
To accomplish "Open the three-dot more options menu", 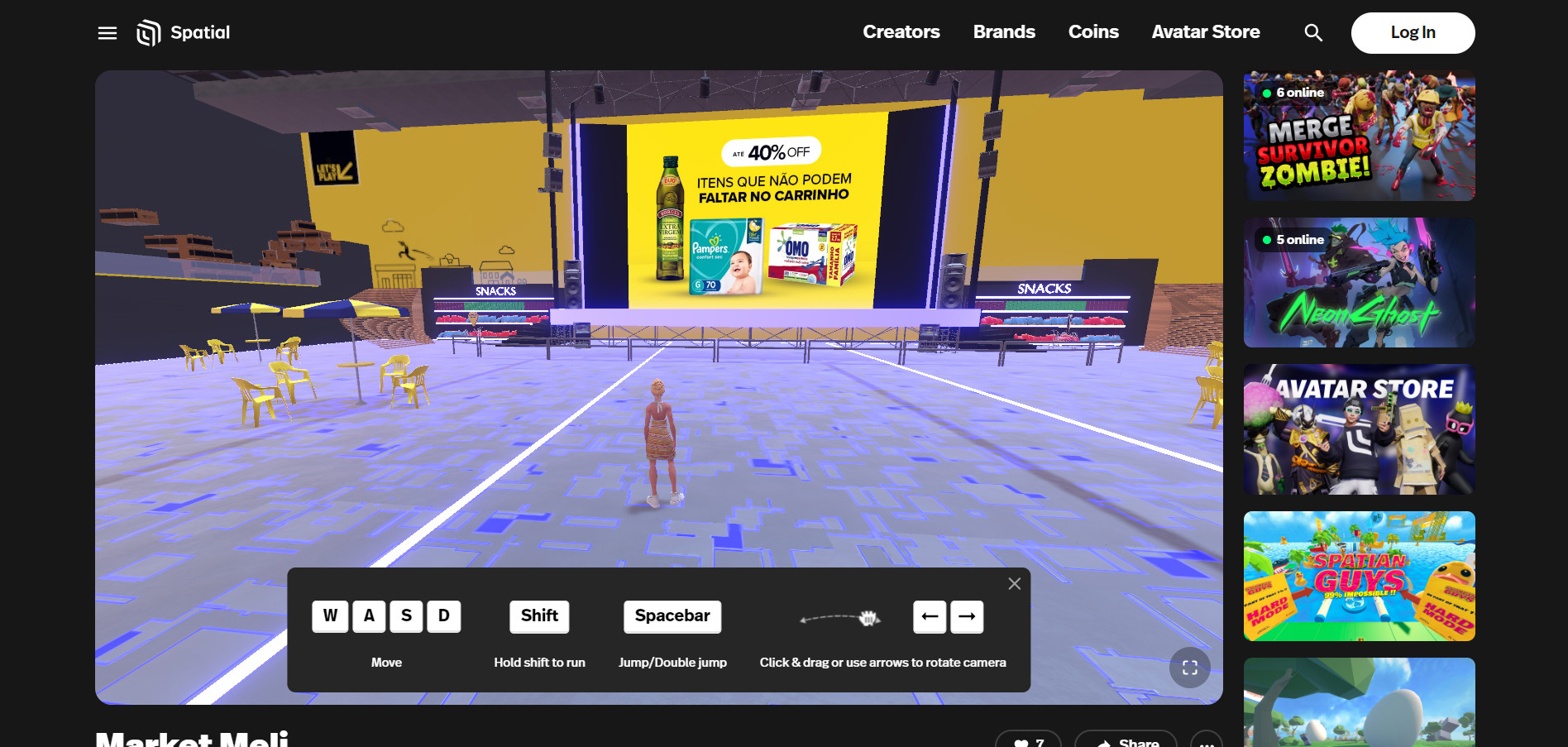I will click(x=1206, y=741).
